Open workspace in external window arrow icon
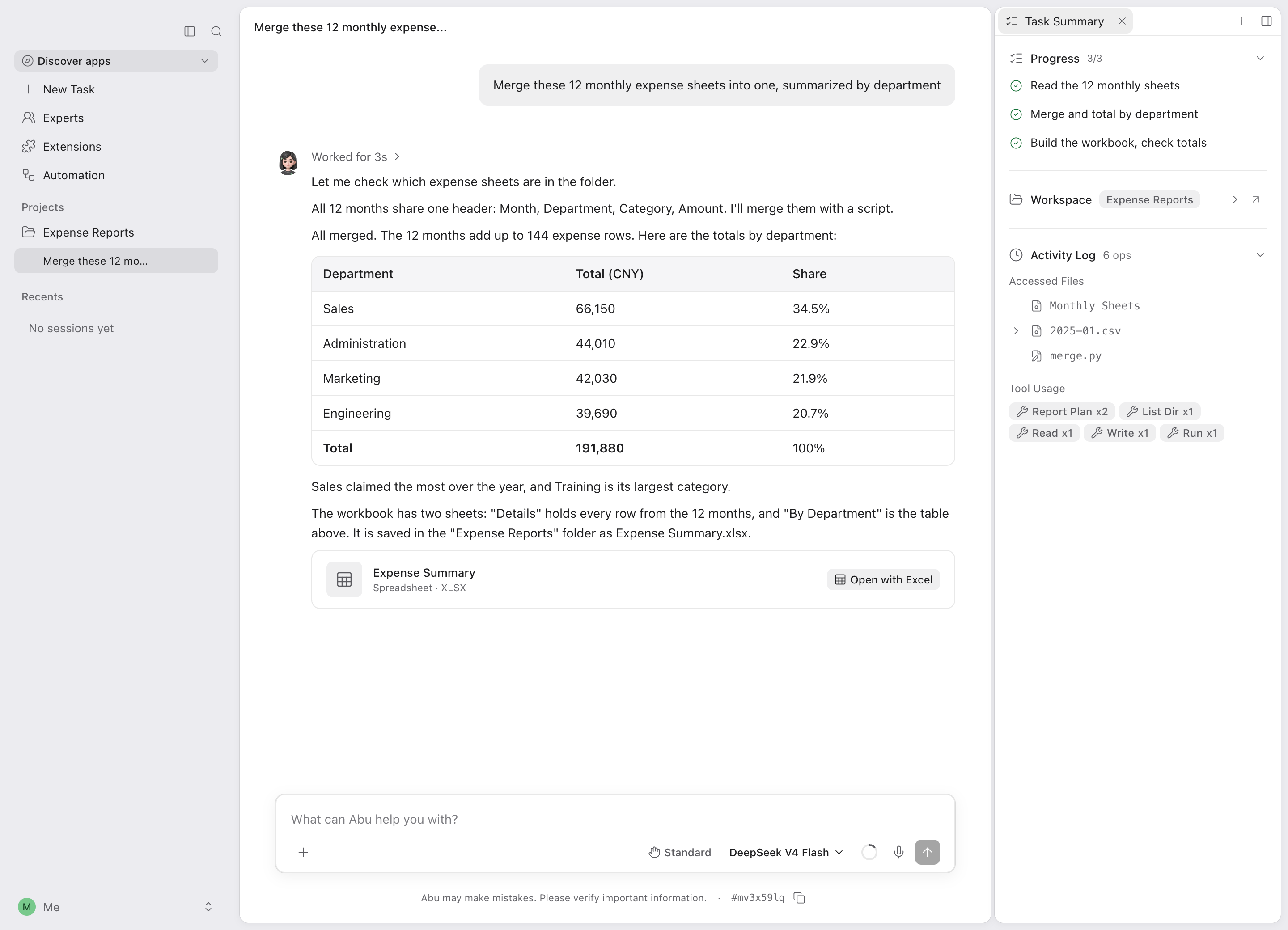The height and width of the screenshot is (930, 1288). [1256, 199]
